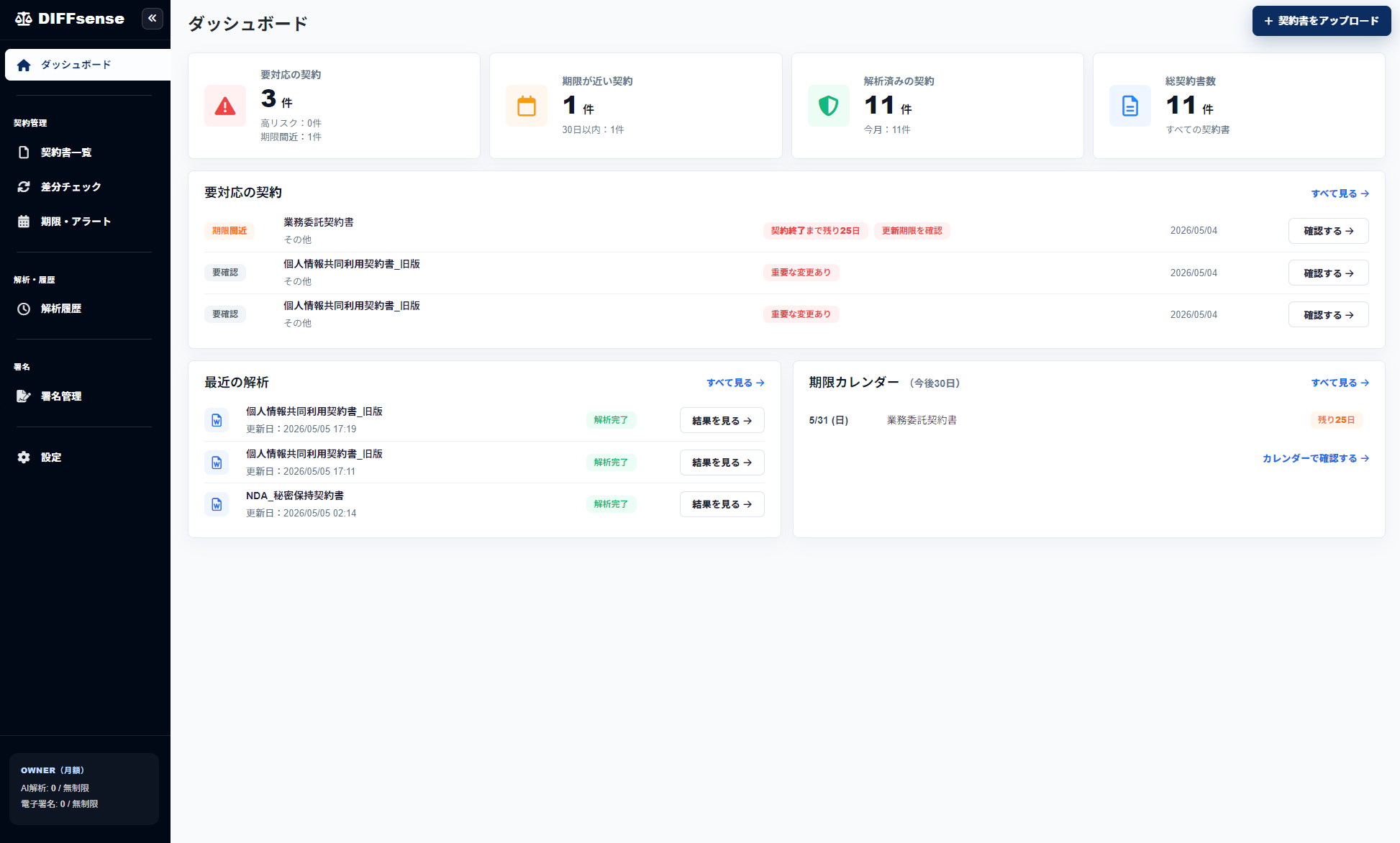
Task: Click blue document icon in 総契約書数 card
Action: [x=1130, y=106]
